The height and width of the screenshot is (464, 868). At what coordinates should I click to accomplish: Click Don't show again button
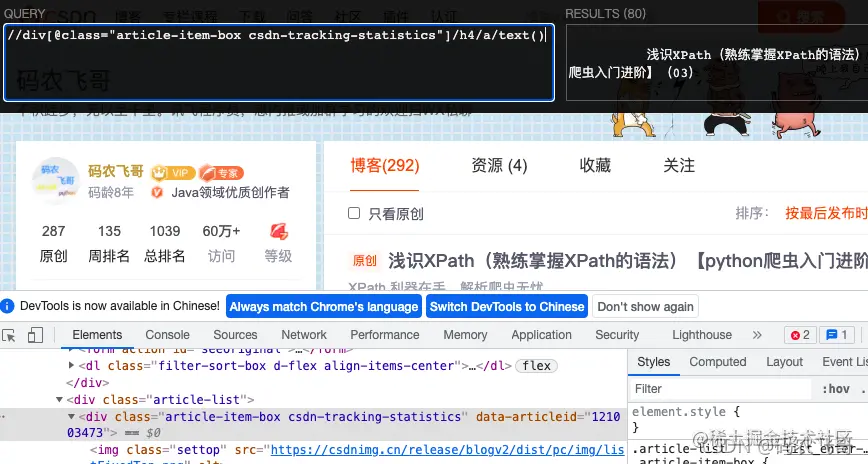[x=645, y=306]
